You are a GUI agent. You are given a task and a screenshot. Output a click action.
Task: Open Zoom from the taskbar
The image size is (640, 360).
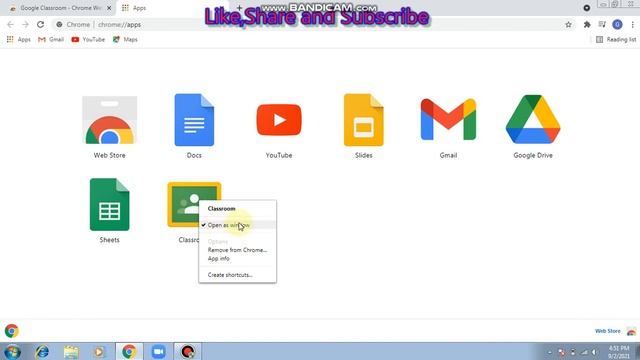[x=158, y=352]
